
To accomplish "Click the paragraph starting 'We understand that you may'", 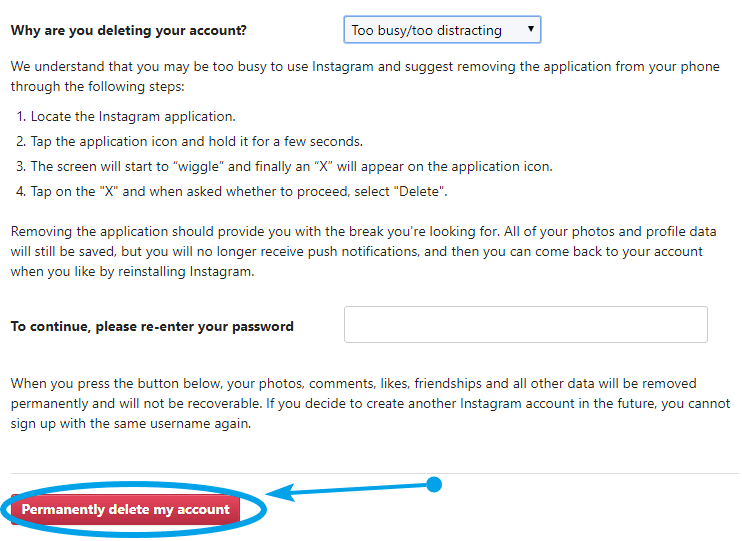I will [365, 76].
